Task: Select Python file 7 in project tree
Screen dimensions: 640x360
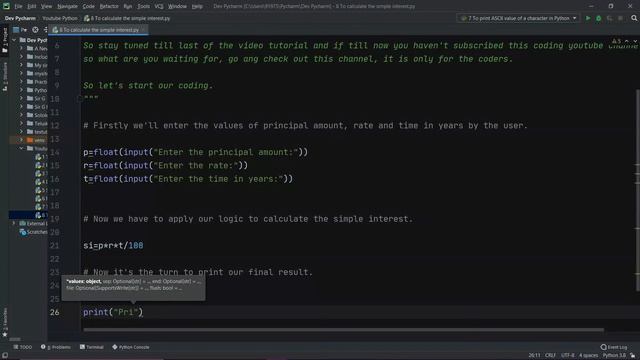Action: 41,207
